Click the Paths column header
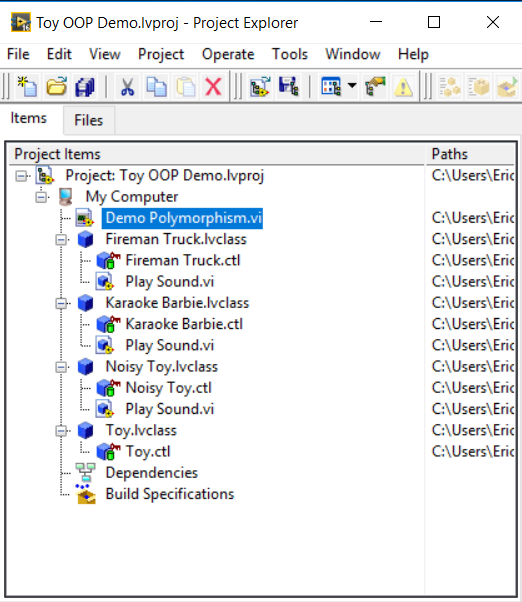 (471, 154)
